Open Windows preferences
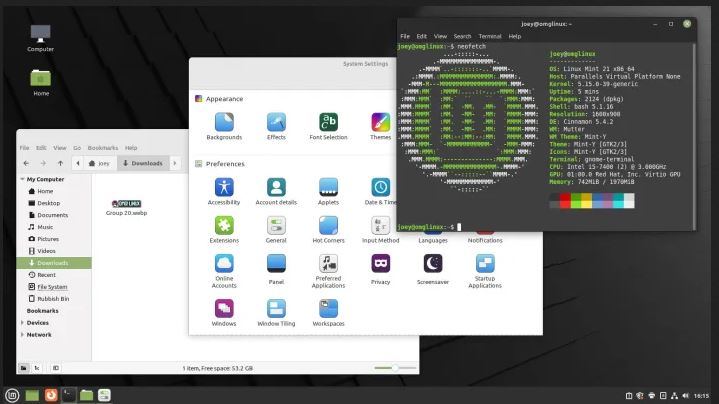The height and width of the screenshot is (404, 719). pyautogui.click(x=224, y=313)
